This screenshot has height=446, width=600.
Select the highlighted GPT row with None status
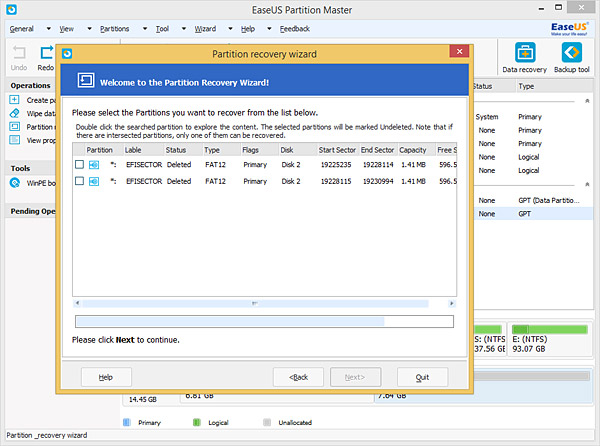[x=533, y=214]
